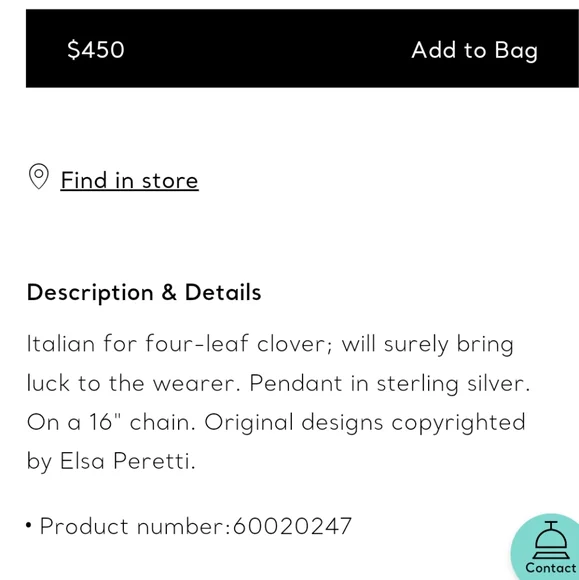Image resolution: width=579 pixels, height=580 pixels.
Task: Click the teal circle of the Contact button
Action: [545, 547]
